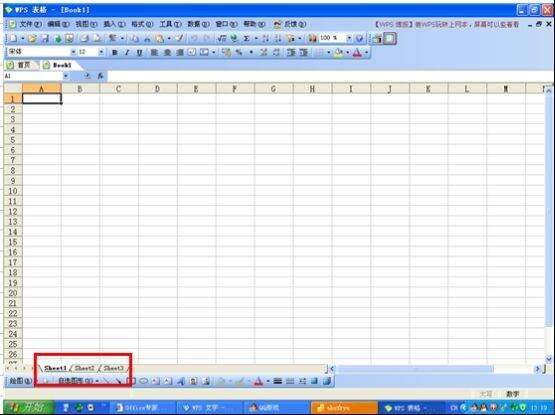Image resolution: width=555 pixels, height=415 pixels.
Task: Click the Sort Descending icon
Action: [x=278, y=38]
